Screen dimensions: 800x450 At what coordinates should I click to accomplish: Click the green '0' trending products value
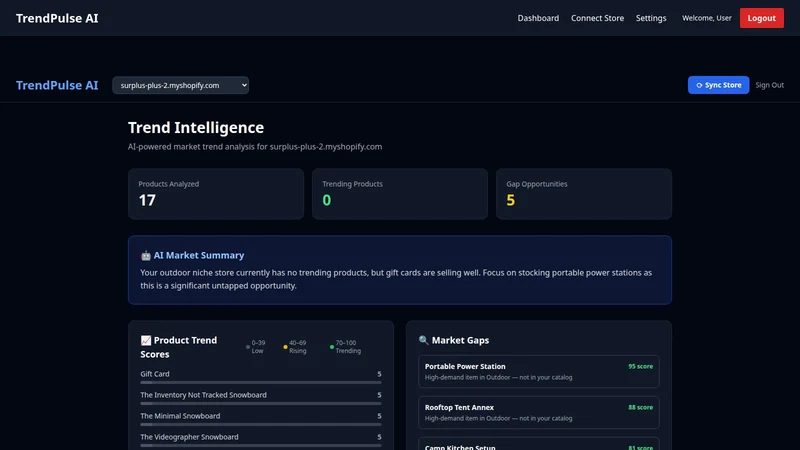[327, 200]
